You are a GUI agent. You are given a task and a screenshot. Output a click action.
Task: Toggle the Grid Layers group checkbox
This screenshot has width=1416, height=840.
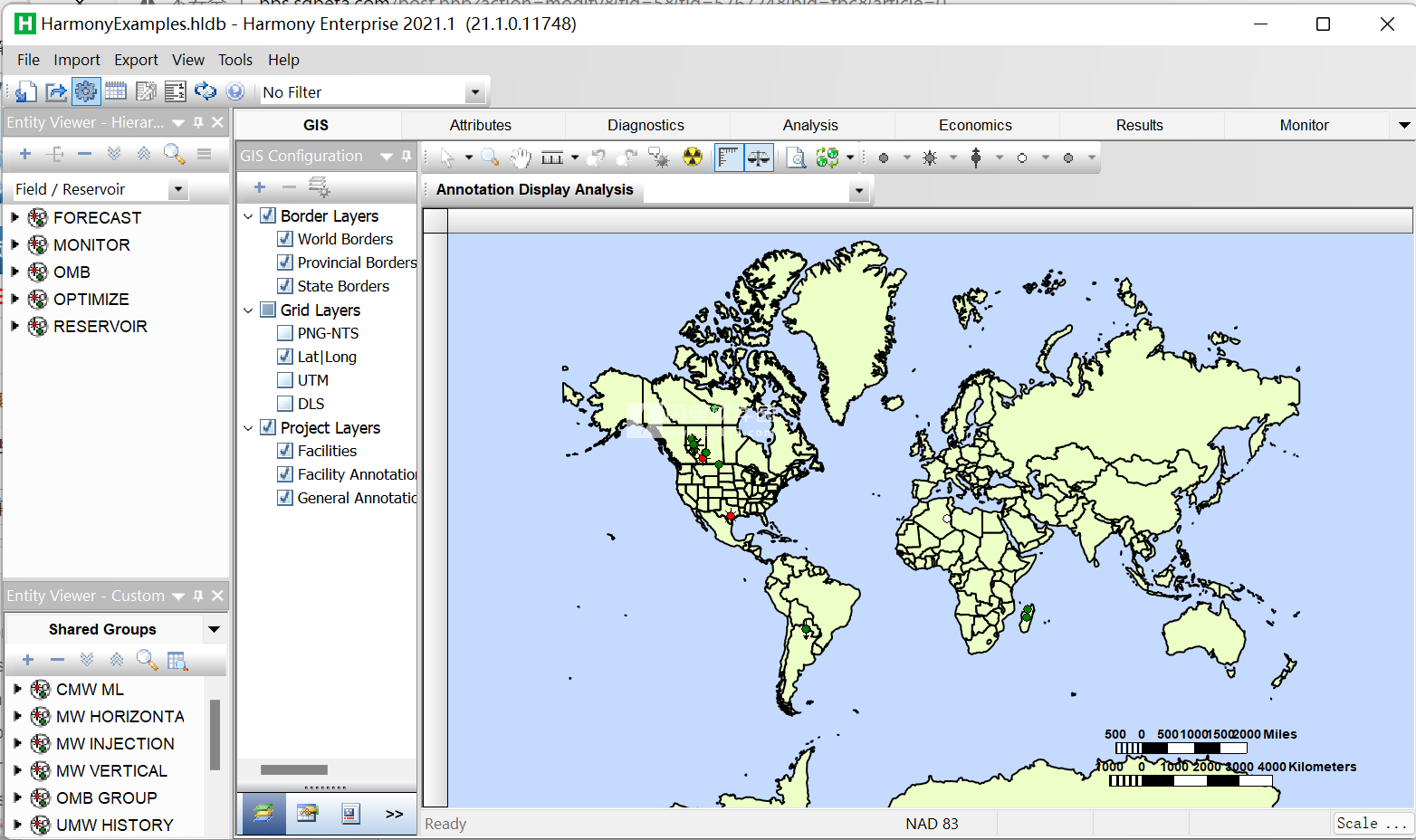pos(268,310)
